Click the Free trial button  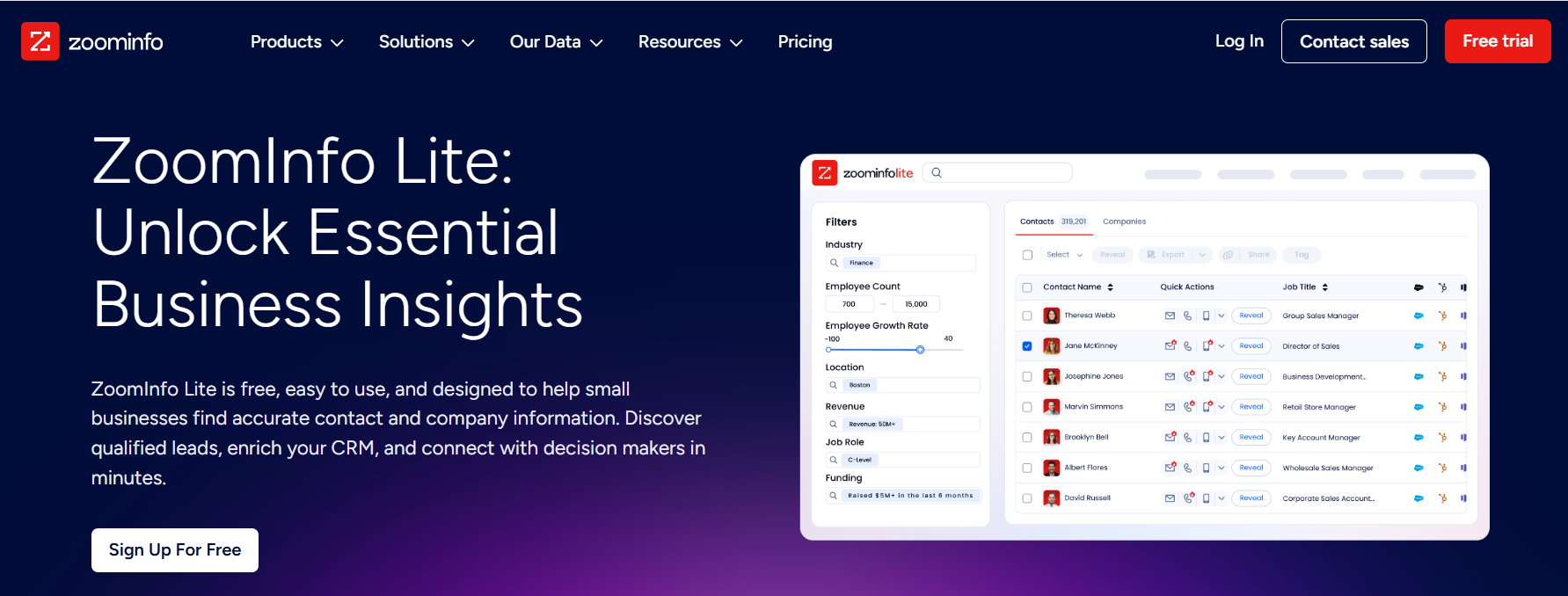pyautogui.click(x=1498, y=41)
